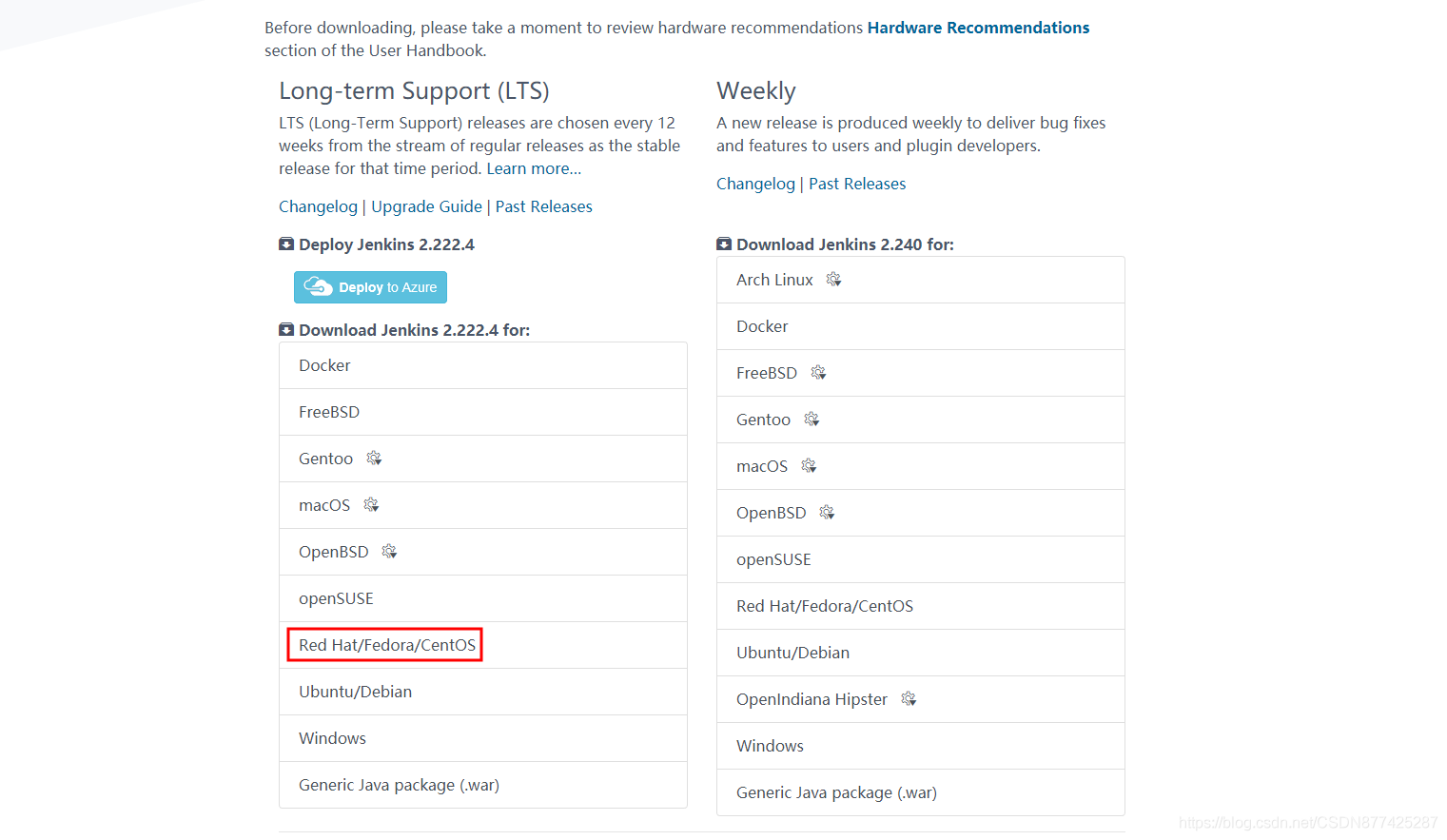Open the Weekly Changelog link
Image resolution: width=1447 pixels, height=840 pixels.
[x=755, y=184]
